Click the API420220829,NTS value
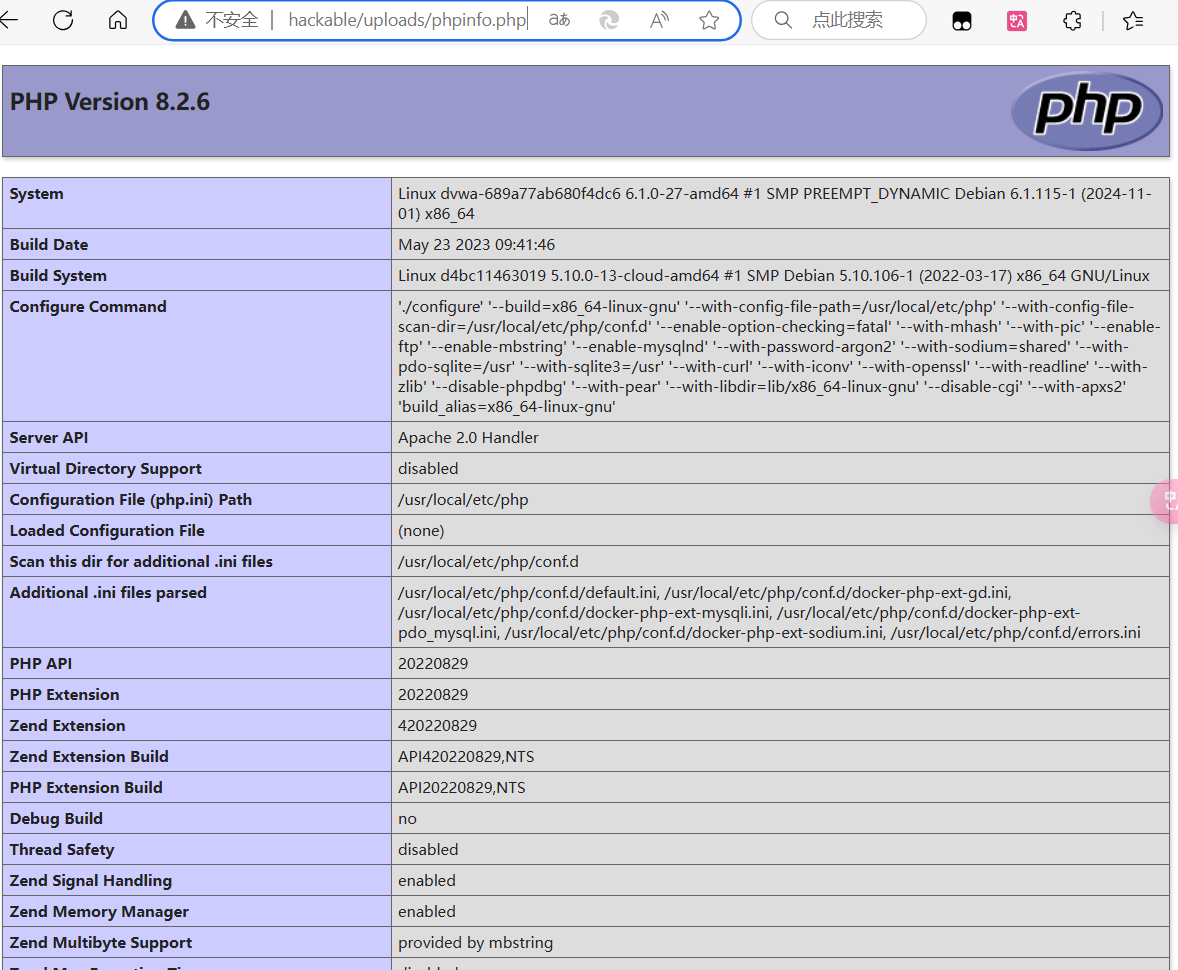Viewport: 1178px width, 970px height. (x=466, y=757)
